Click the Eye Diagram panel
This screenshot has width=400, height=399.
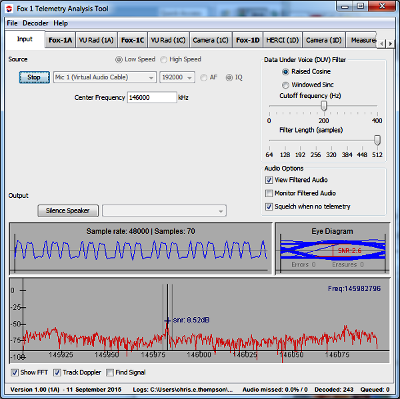click(x=332, y=249)
